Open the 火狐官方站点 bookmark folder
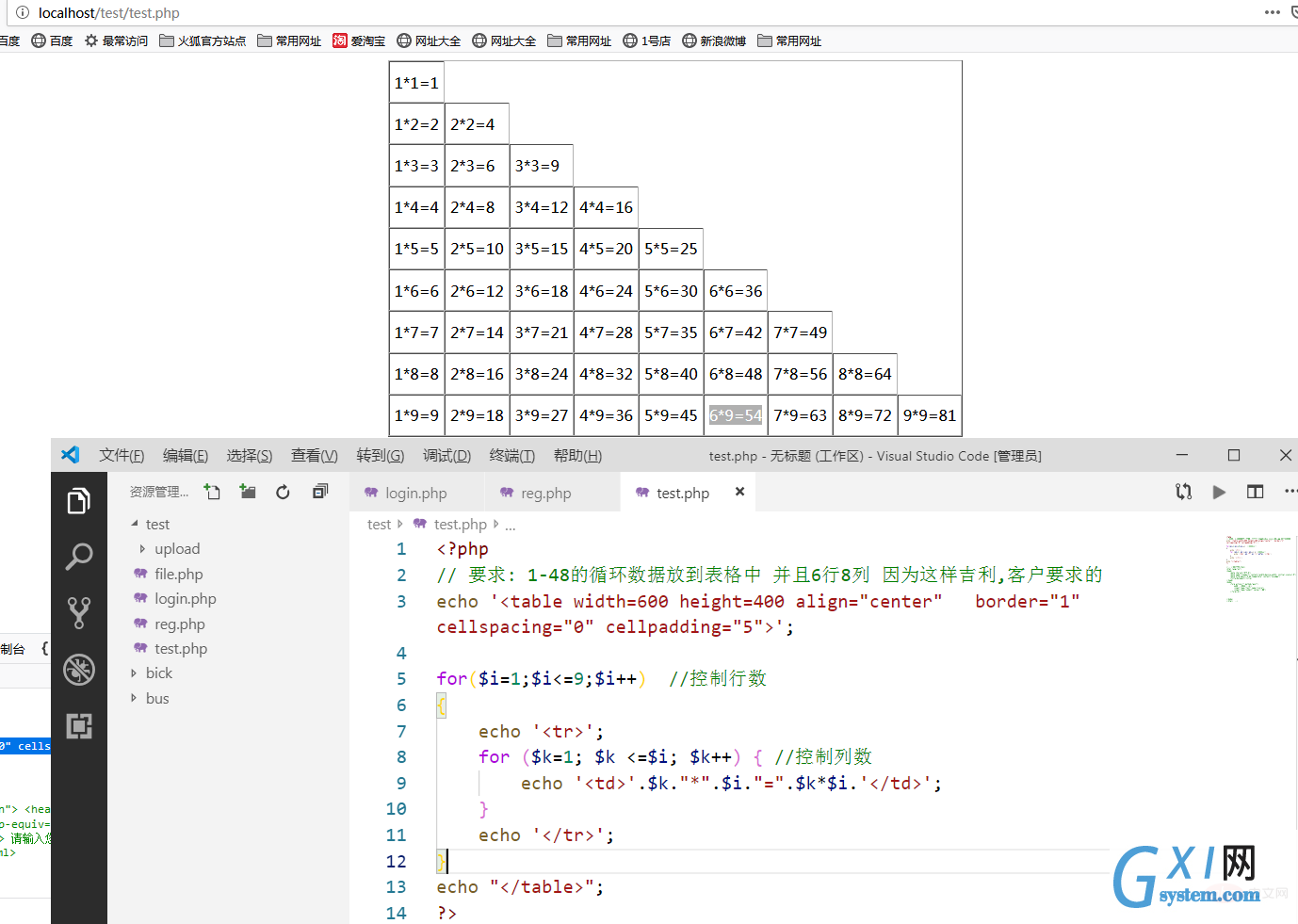The width and height of the screenshot is (1298, 924). pos(203,41)
